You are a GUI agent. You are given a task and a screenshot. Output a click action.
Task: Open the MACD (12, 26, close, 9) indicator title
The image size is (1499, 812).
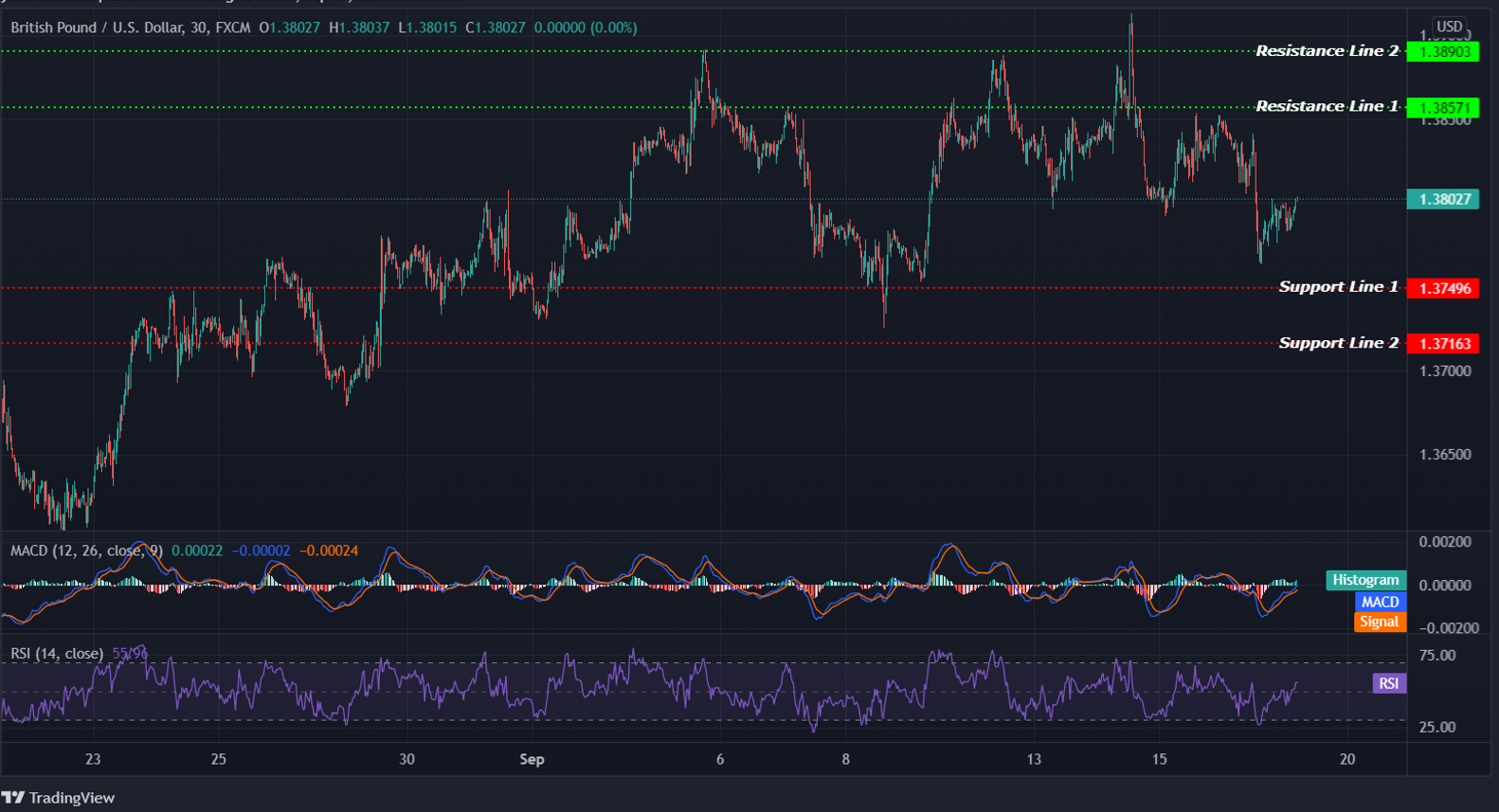pos(87,550)
